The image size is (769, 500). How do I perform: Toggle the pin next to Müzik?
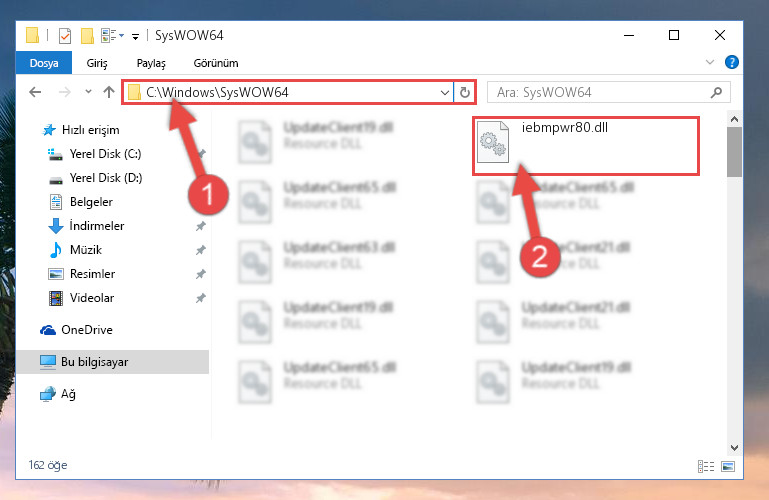(201, 250)
